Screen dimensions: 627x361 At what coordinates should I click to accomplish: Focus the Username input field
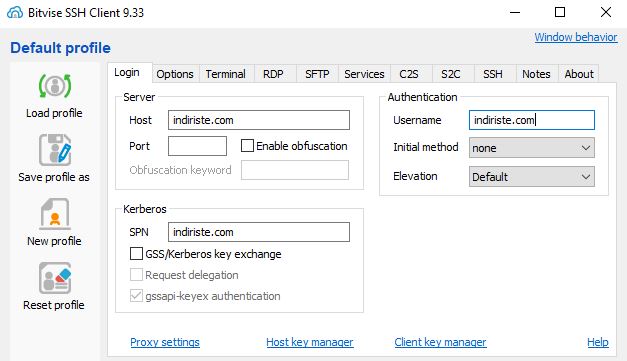[x=532, y=120]
